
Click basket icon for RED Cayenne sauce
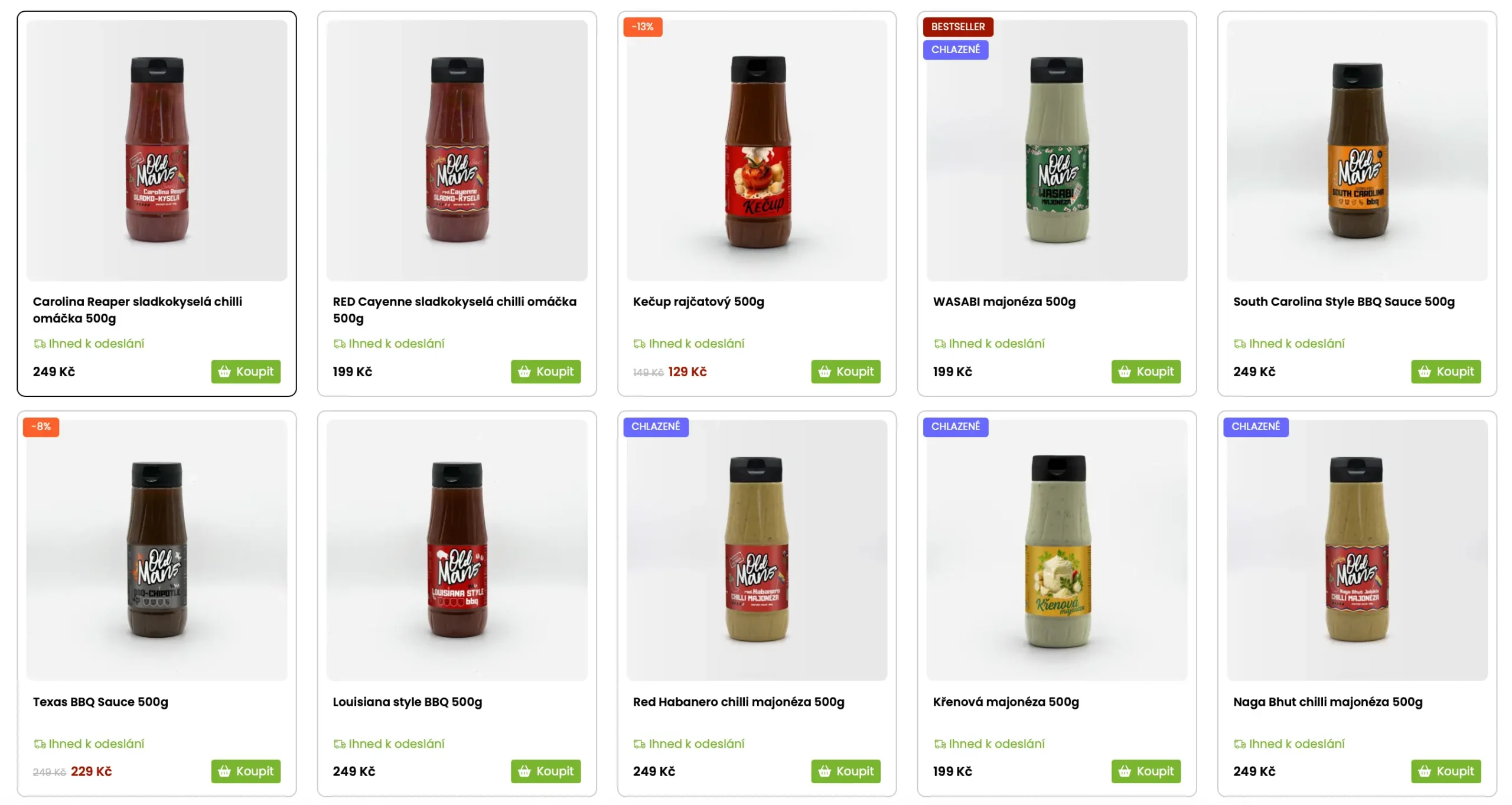(x=524, y=371)
